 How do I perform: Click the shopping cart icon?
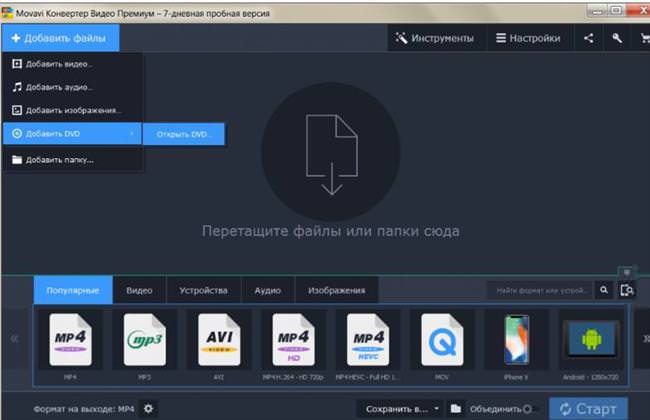(x=644, y=38)
